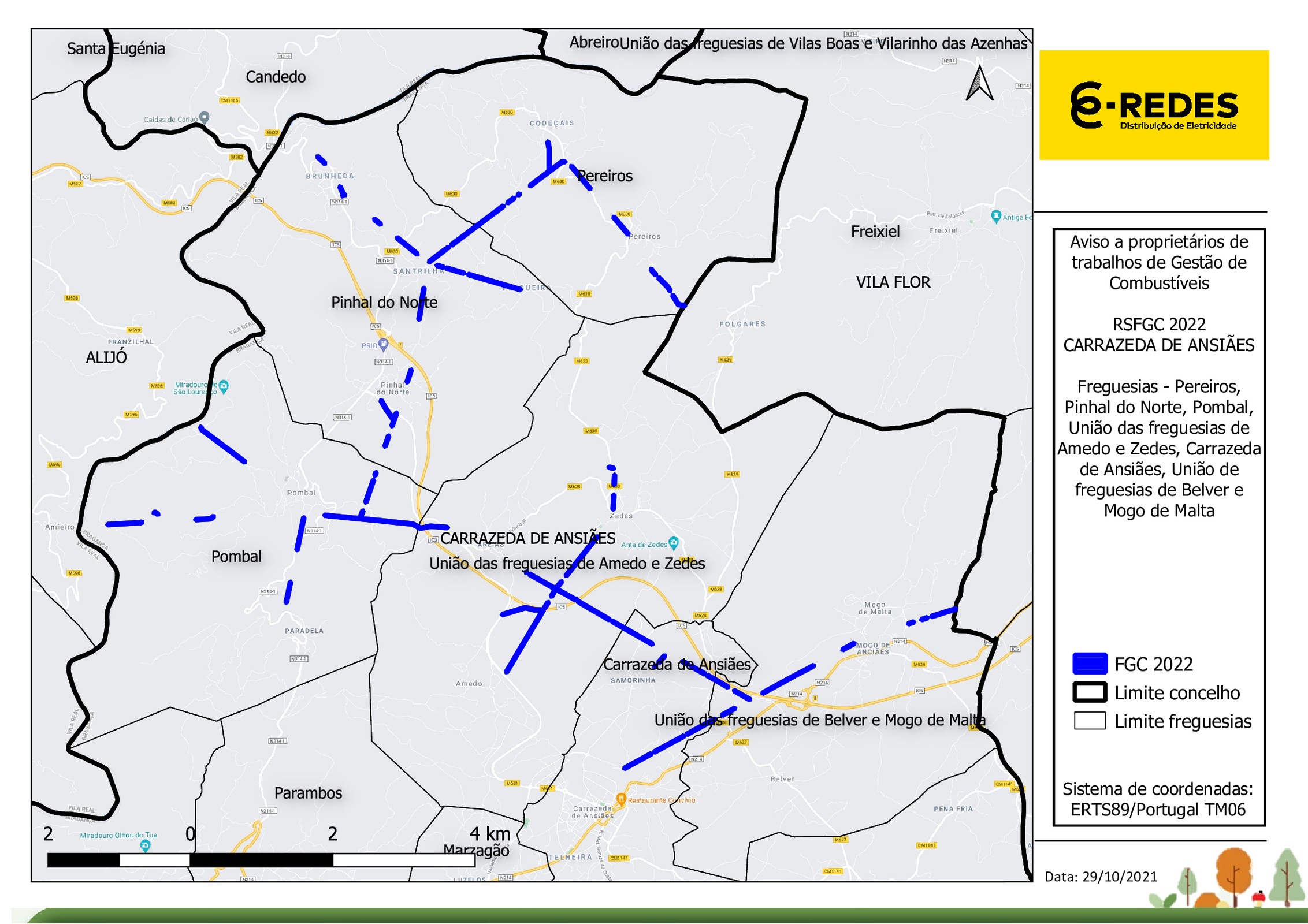Click the Antiga map pin near Freixiel
The height and width of the screenshot is (924, 1308).
coord(996,217)
